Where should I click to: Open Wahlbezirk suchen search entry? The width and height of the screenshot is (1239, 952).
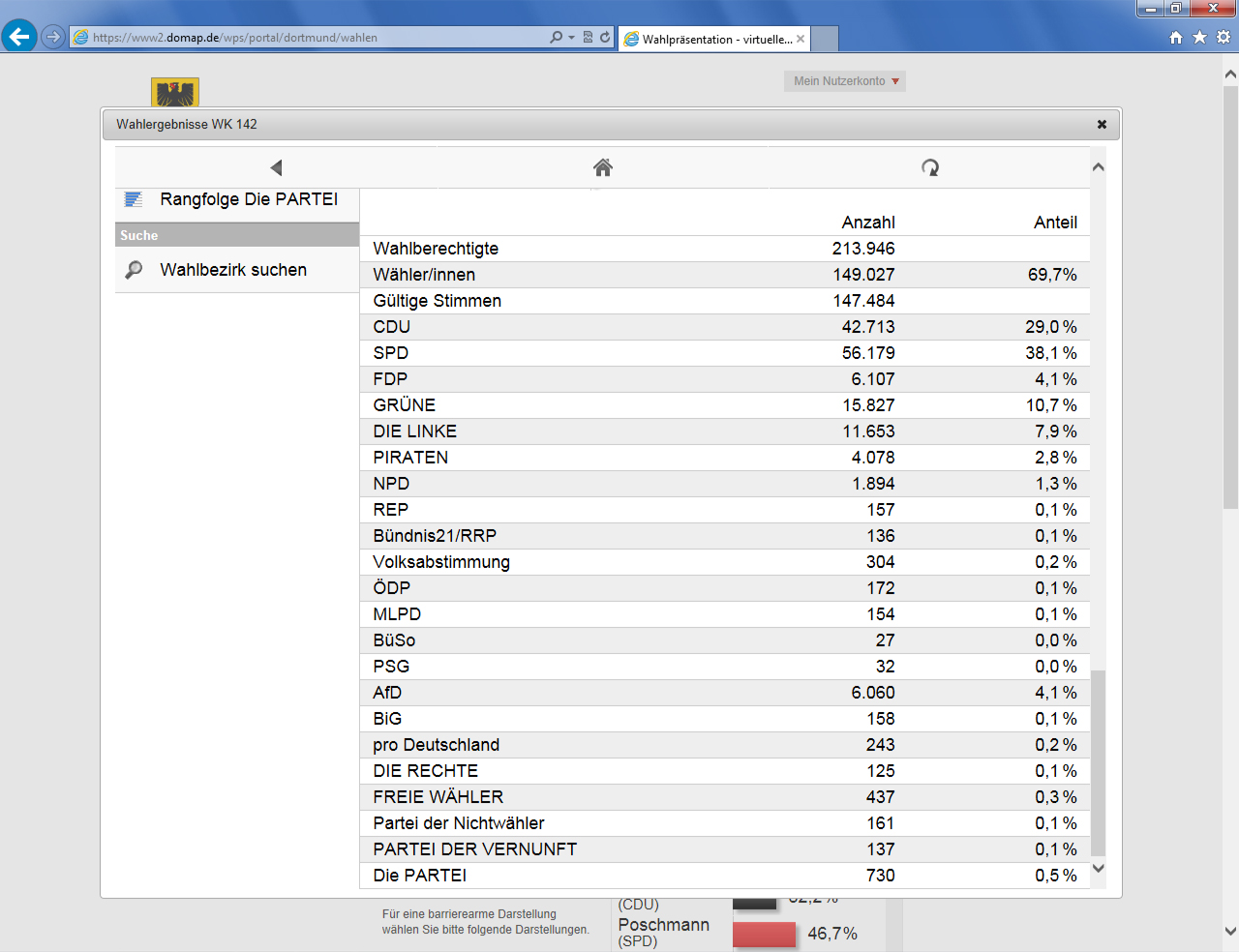237,270
